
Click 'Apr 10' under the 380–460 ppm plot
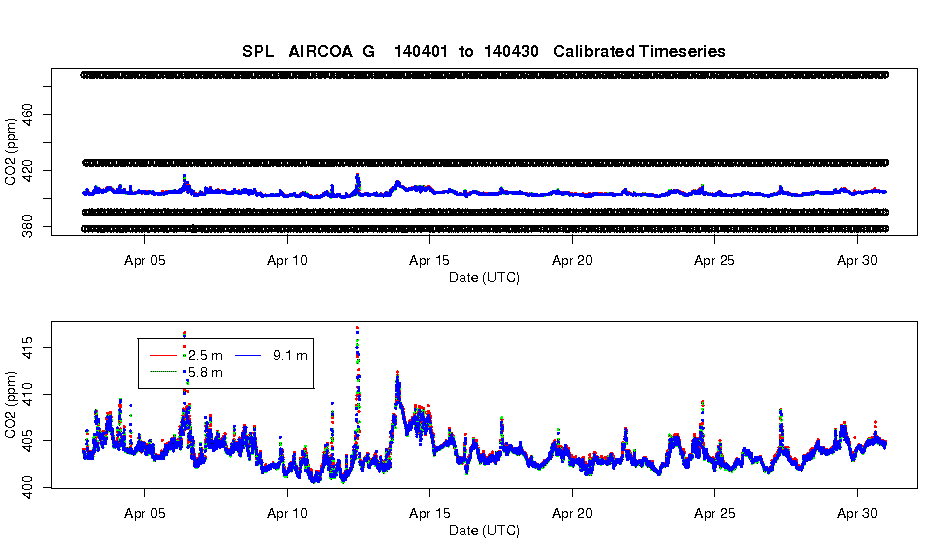[x=287, y=261]
